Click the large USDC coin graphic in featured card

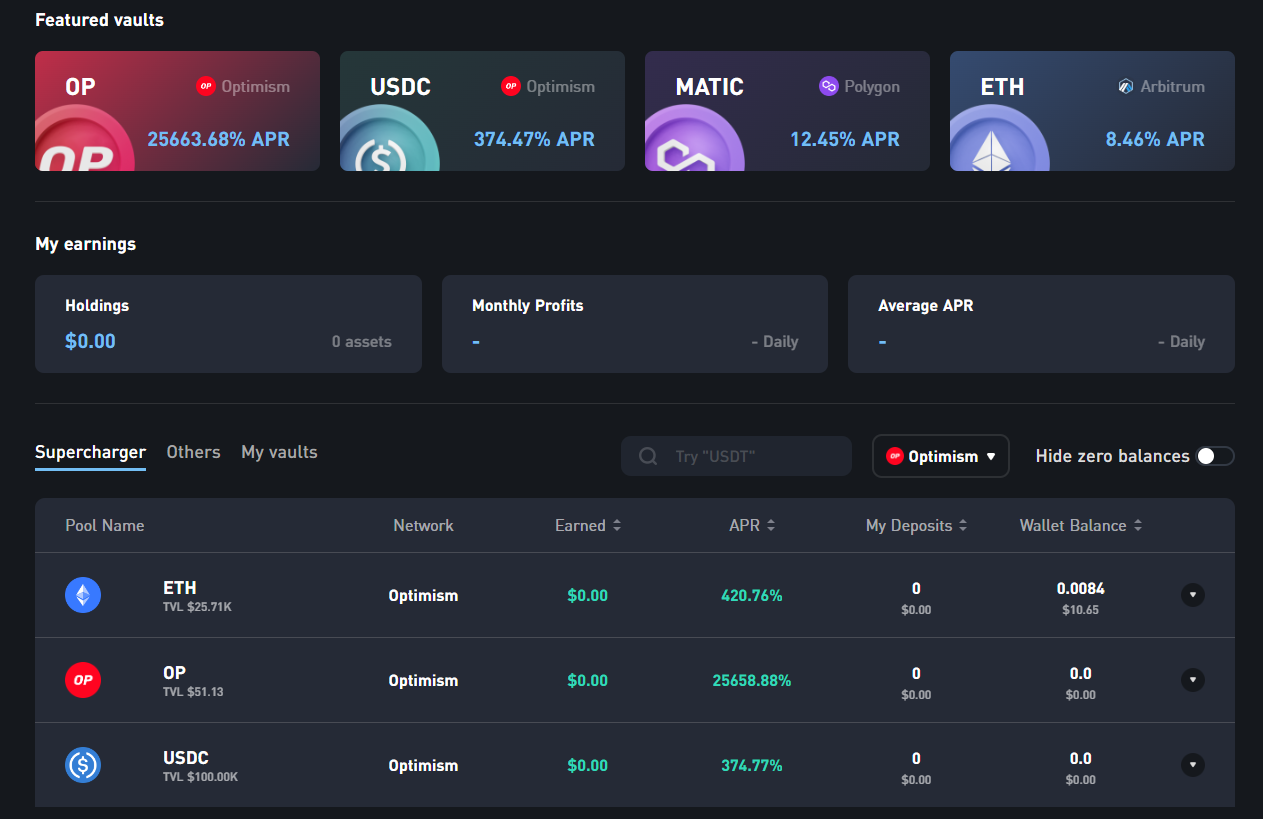coord(389,139)
